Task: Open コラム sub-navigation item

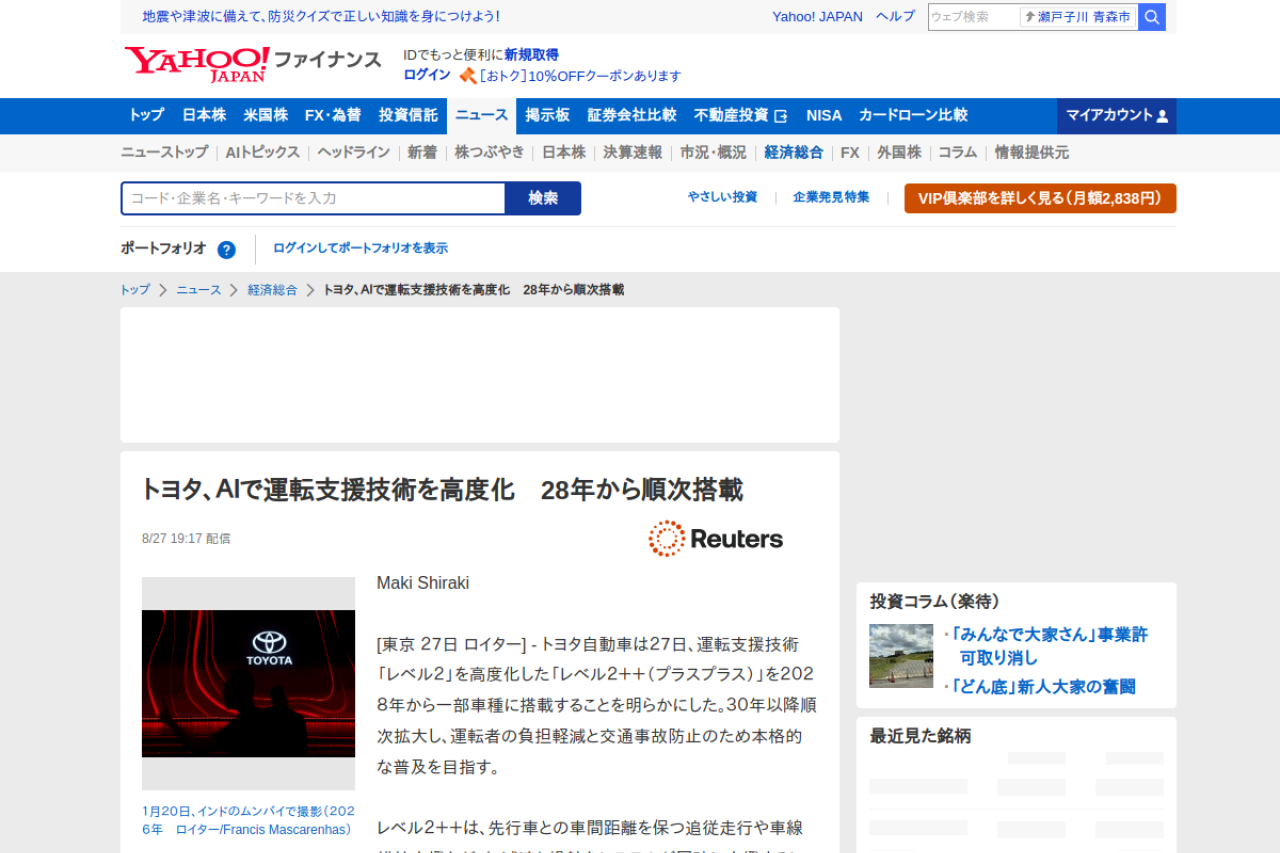Action: pos(957,152)
